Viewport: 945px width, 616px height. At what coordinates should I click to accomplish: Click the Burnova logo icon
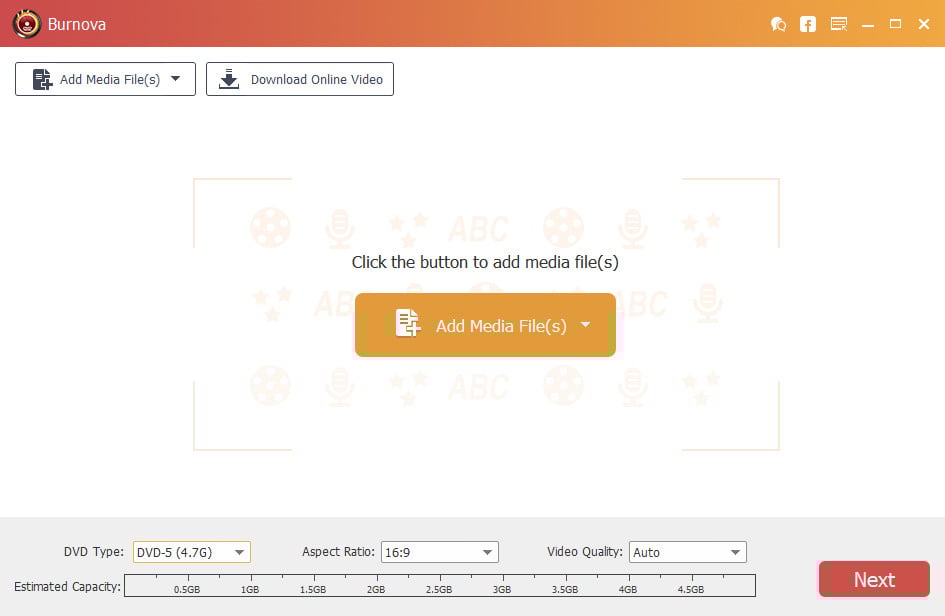27,24
